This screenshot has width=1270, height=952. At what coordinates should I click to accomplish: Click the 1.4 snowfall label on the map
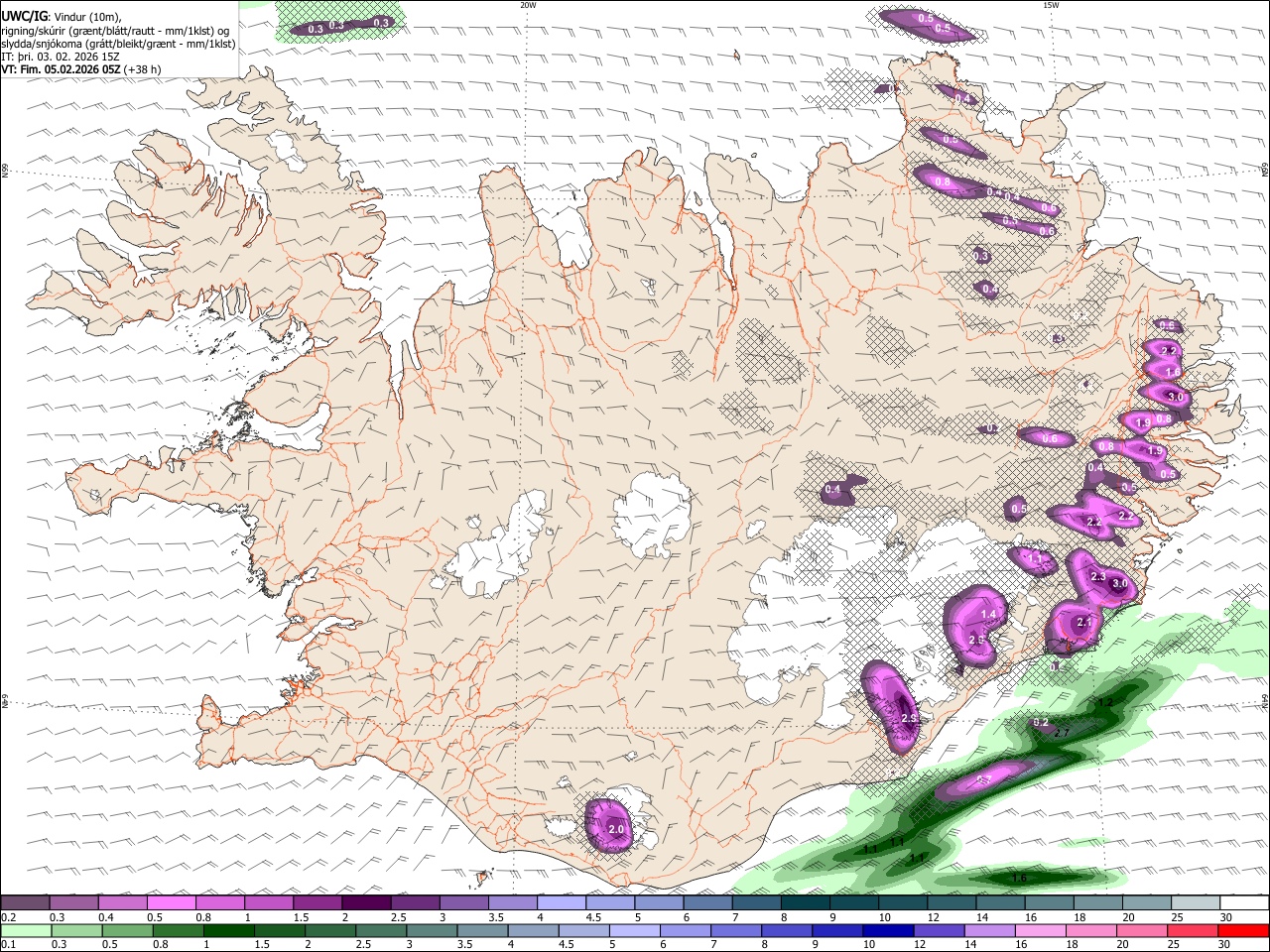988,615
